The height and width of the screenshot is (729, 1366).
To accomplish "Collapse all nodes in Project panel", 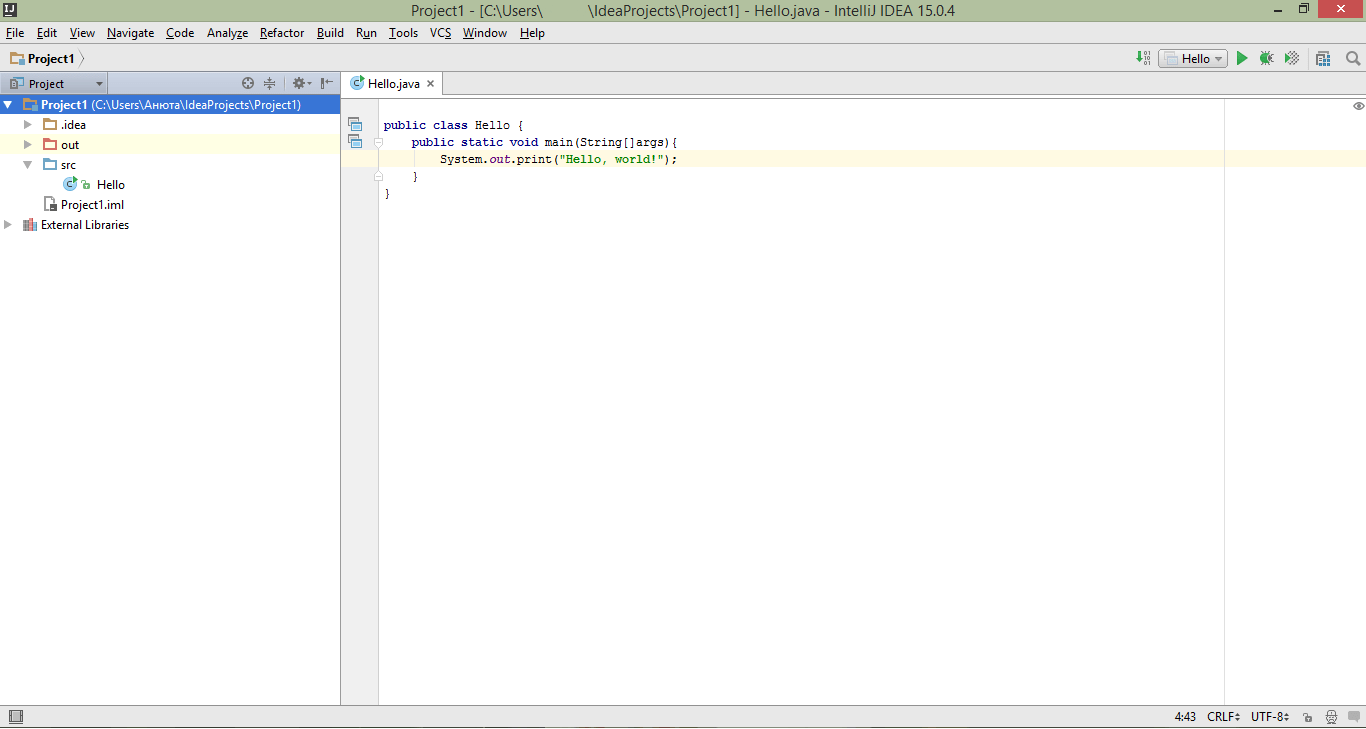I will (x=269, y=84).
